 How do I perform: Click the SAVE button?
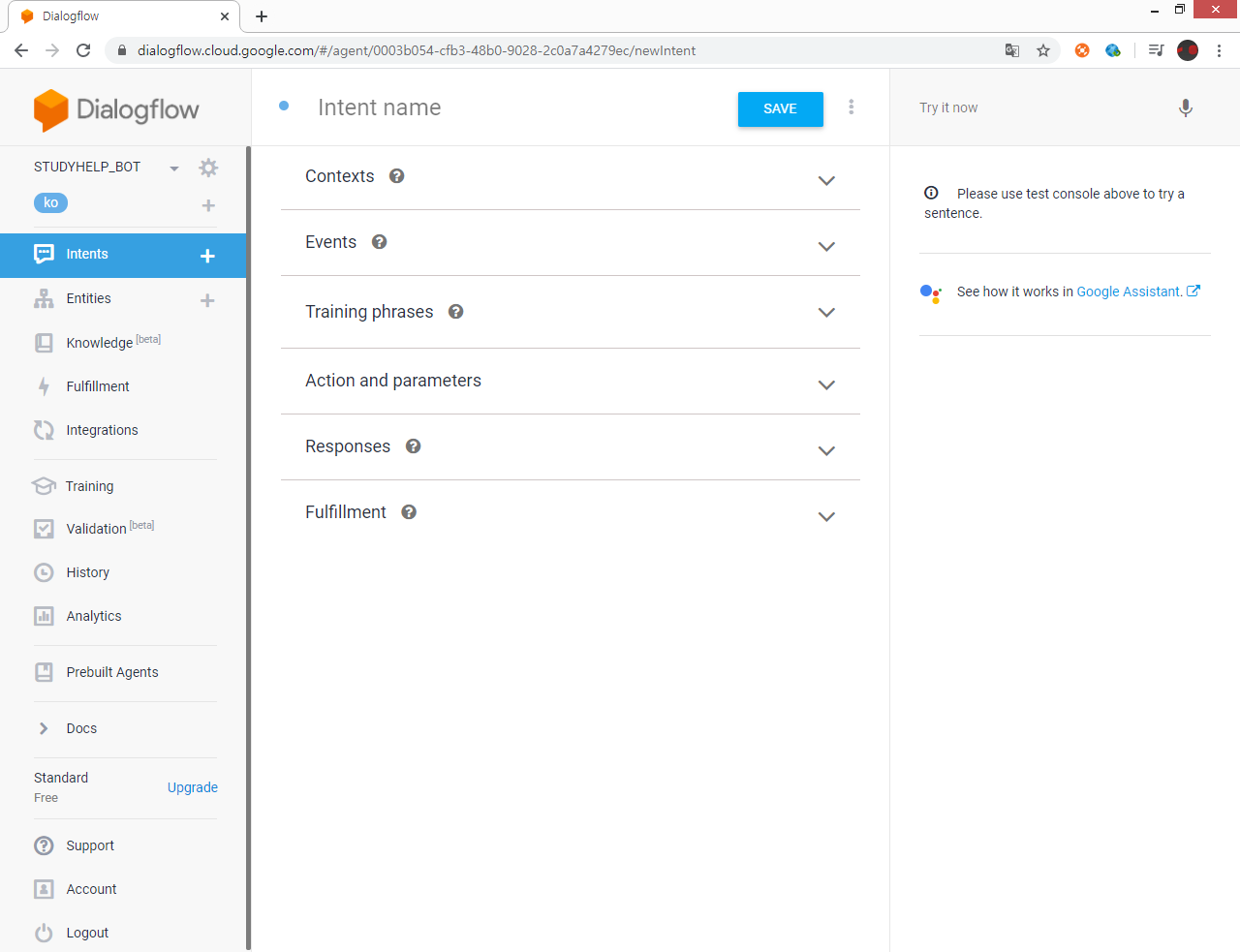781,109
